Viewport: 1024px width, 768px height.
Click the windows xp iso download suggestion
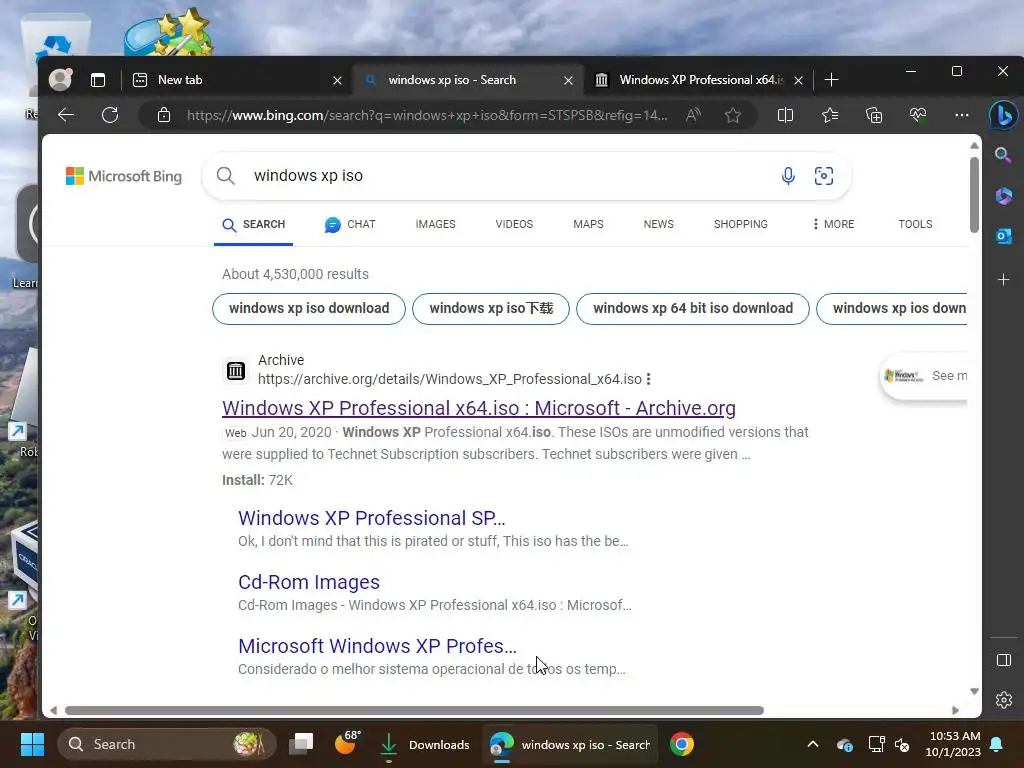pyautogui.click(x=309, y=308)
